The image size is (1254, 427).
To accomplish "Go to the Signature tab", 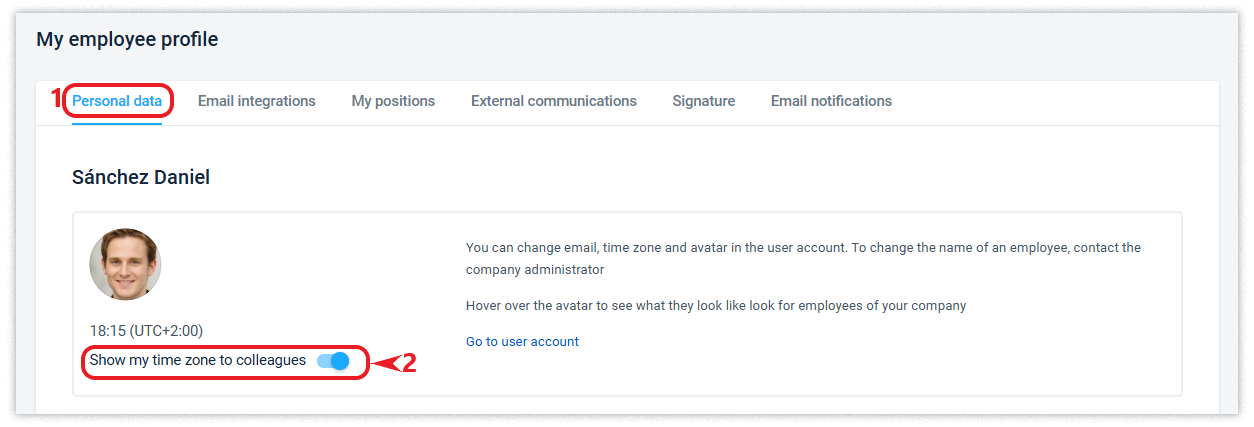I will [703, 101].
